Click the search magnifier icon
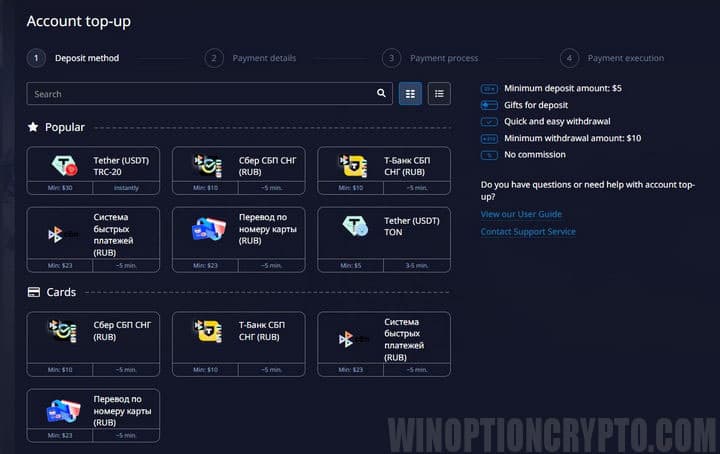 381,94
